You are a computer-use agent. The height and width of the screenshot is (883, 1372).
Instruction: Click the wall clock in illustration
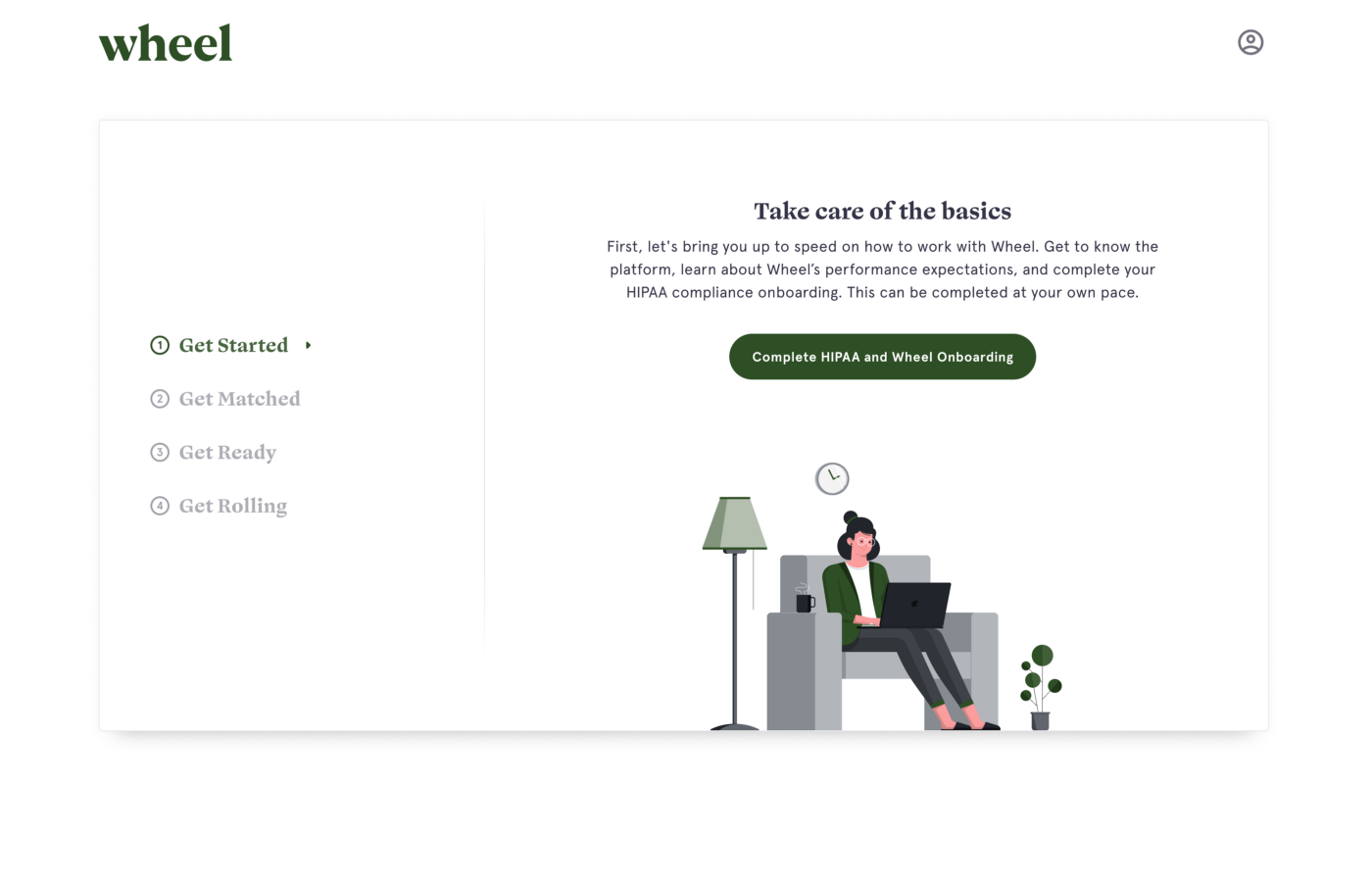tap(832, 478)
